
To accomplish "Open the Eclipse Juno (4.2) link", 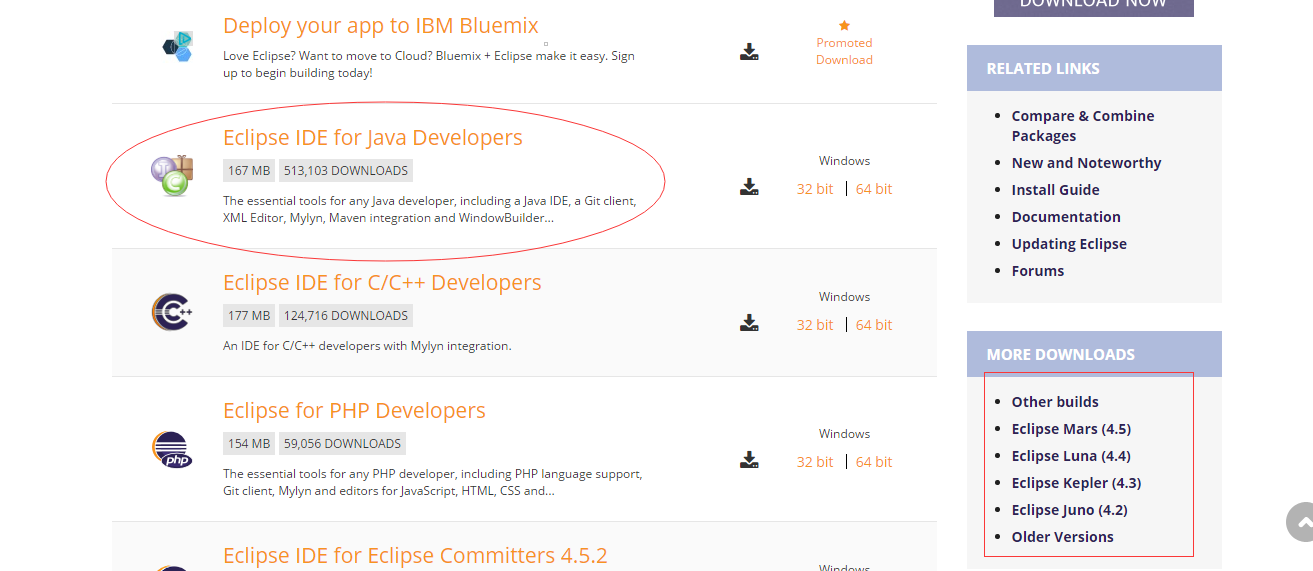I will click(1069, 510).
